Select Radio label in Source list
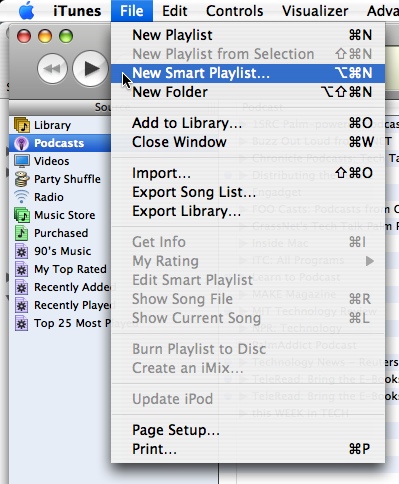The width and height of the screenshot is (399, 484). pyautogui.click(x=49, y=197)
